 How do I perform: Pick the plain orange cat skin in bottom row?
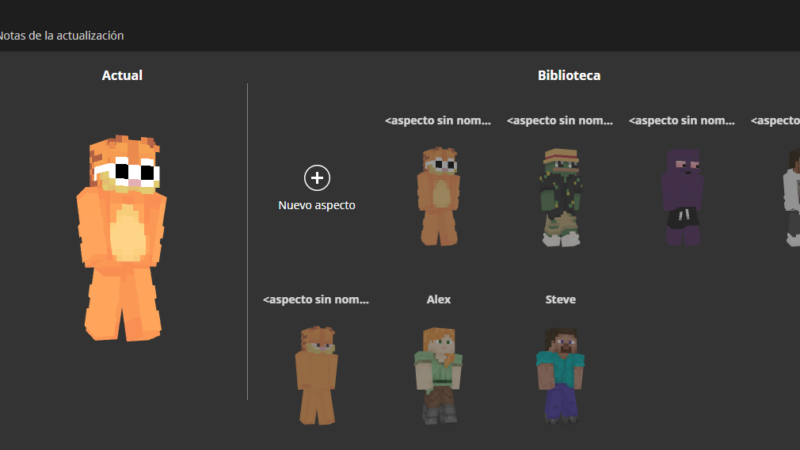pyautogui.click(x=316, y=376)
